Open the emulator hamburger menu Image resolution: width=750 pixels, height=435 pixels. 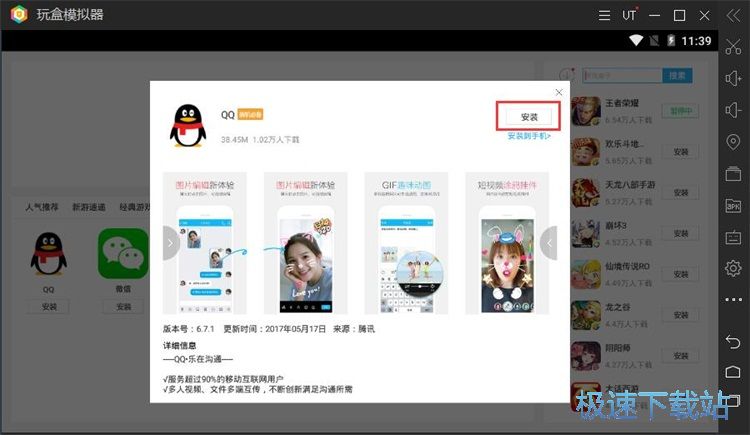coord(604,15)
